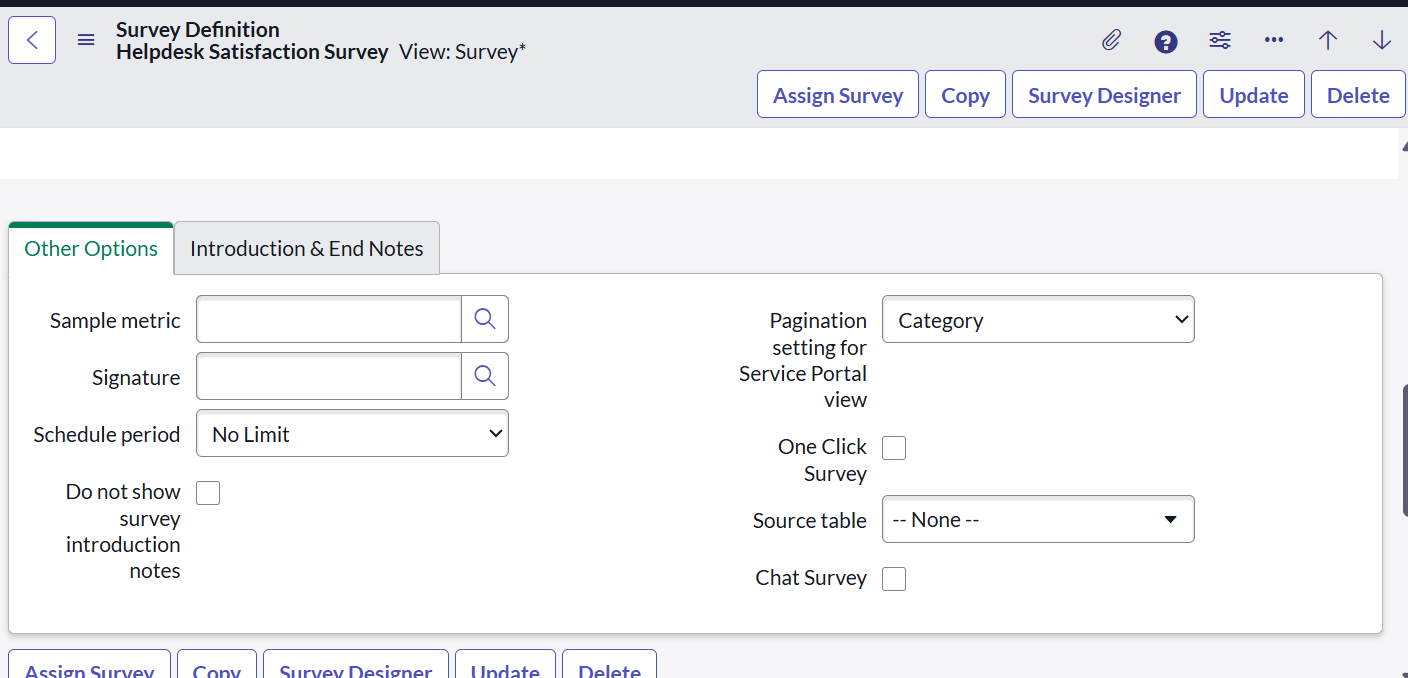Screen dimensions: 1408x678
Task: Go to previous record with up arrow
Action: (1327, 40)
